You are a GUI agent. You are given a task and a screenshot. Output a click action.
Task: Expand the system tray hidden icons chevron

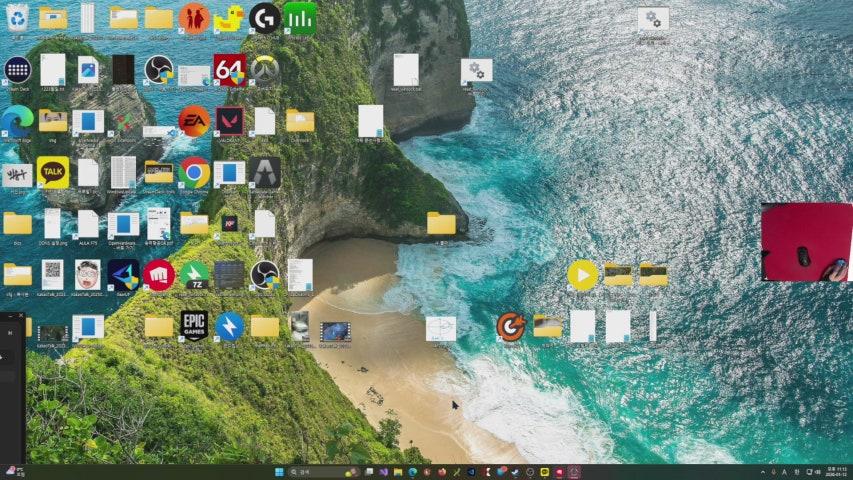(x=762, y=472)
